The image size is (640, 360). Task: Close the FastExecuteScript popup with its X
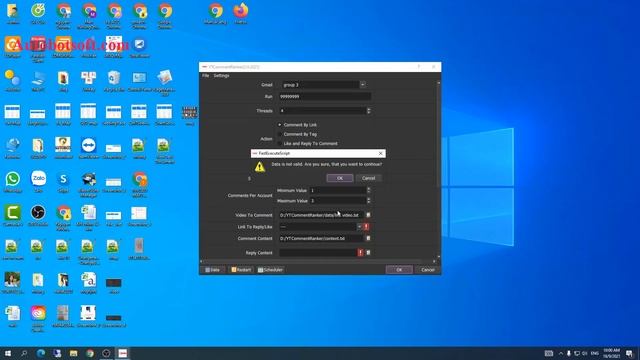(380, 153)
